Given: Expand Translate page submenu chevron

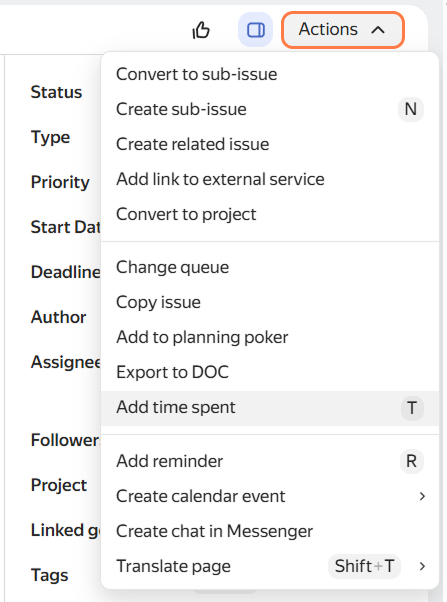Looking at the screenshot, I should (x=422, y=566).
